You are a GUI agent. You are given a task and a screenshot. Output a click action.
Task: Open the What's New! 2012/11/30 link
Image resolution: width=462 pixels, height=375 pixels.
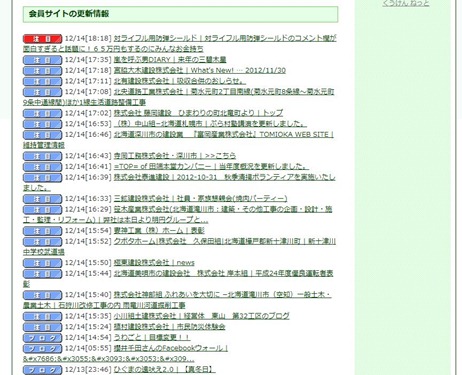(x=200, y=70)
